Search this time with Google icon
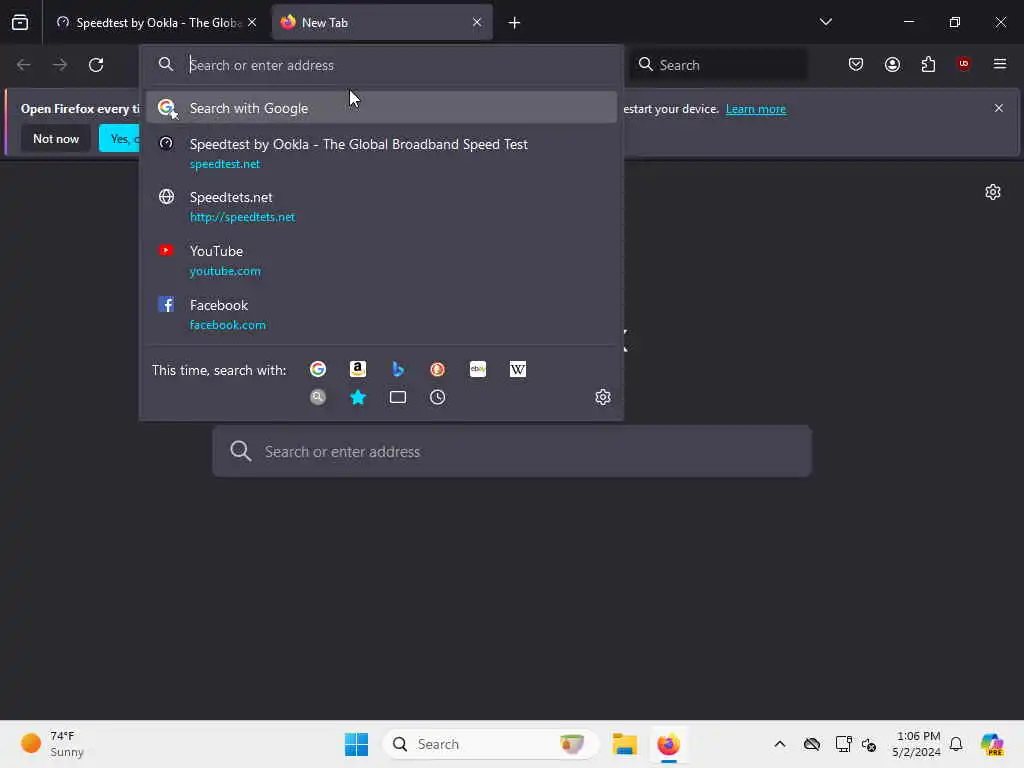The image size is (1024, 768). 318,369
